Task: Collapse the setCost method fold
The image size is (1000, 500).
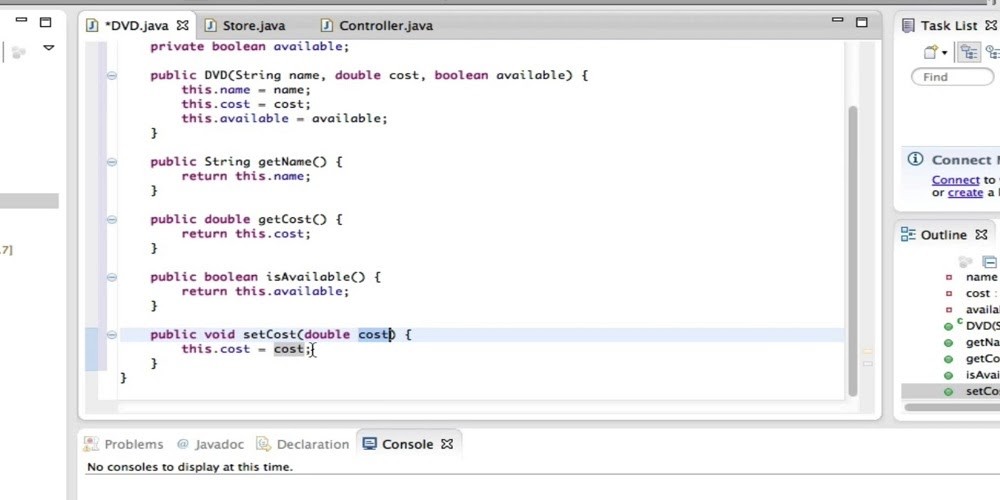Action: (x=111, y=335)
